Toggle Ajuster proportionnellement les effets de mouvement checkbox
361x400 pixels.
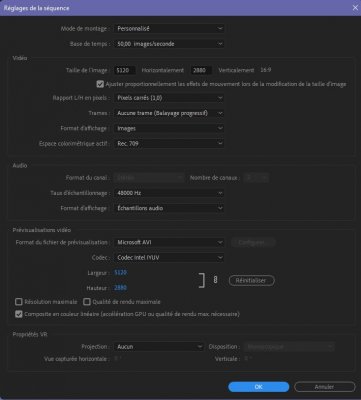pos(100,84)
